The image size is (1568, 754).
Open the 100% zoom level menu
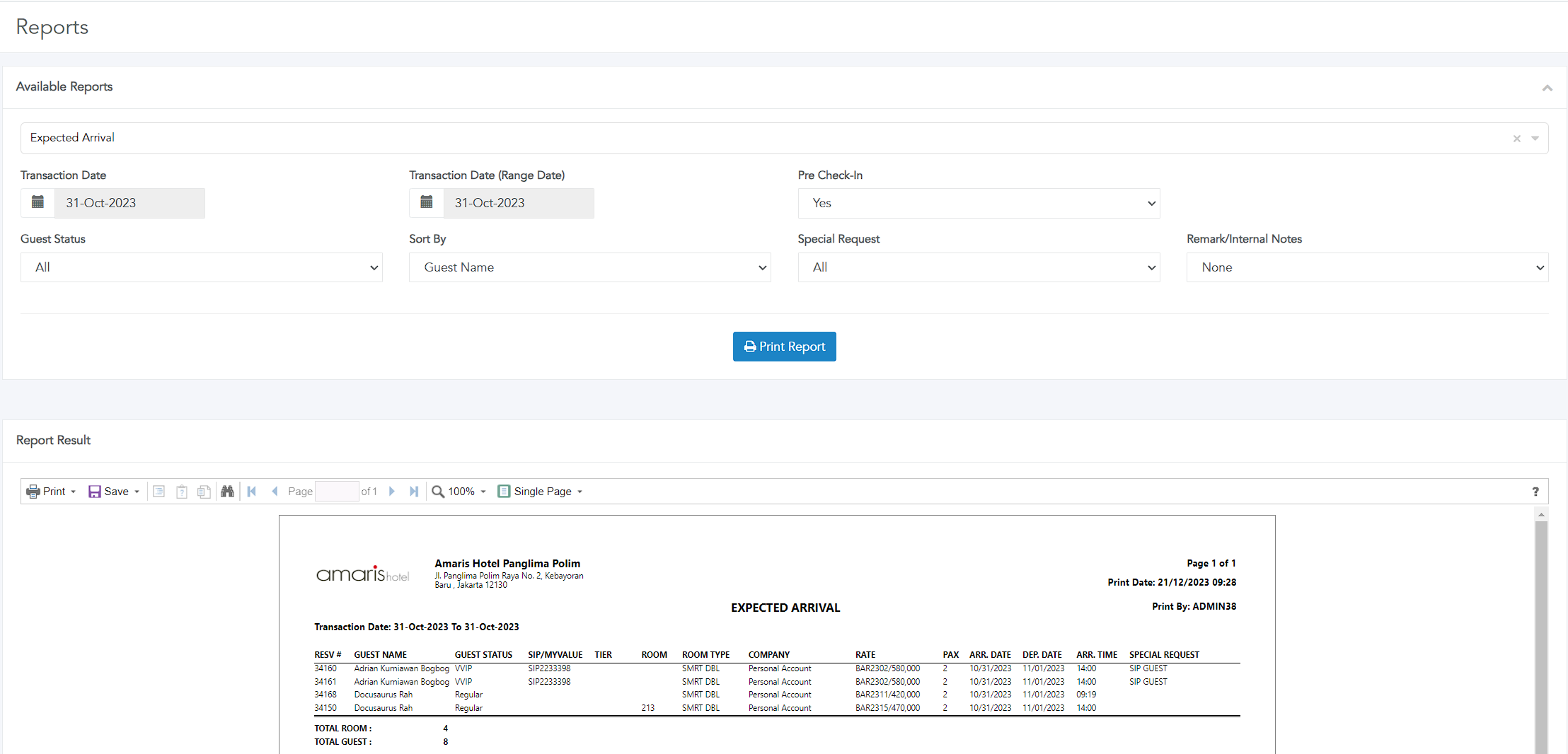459,492
